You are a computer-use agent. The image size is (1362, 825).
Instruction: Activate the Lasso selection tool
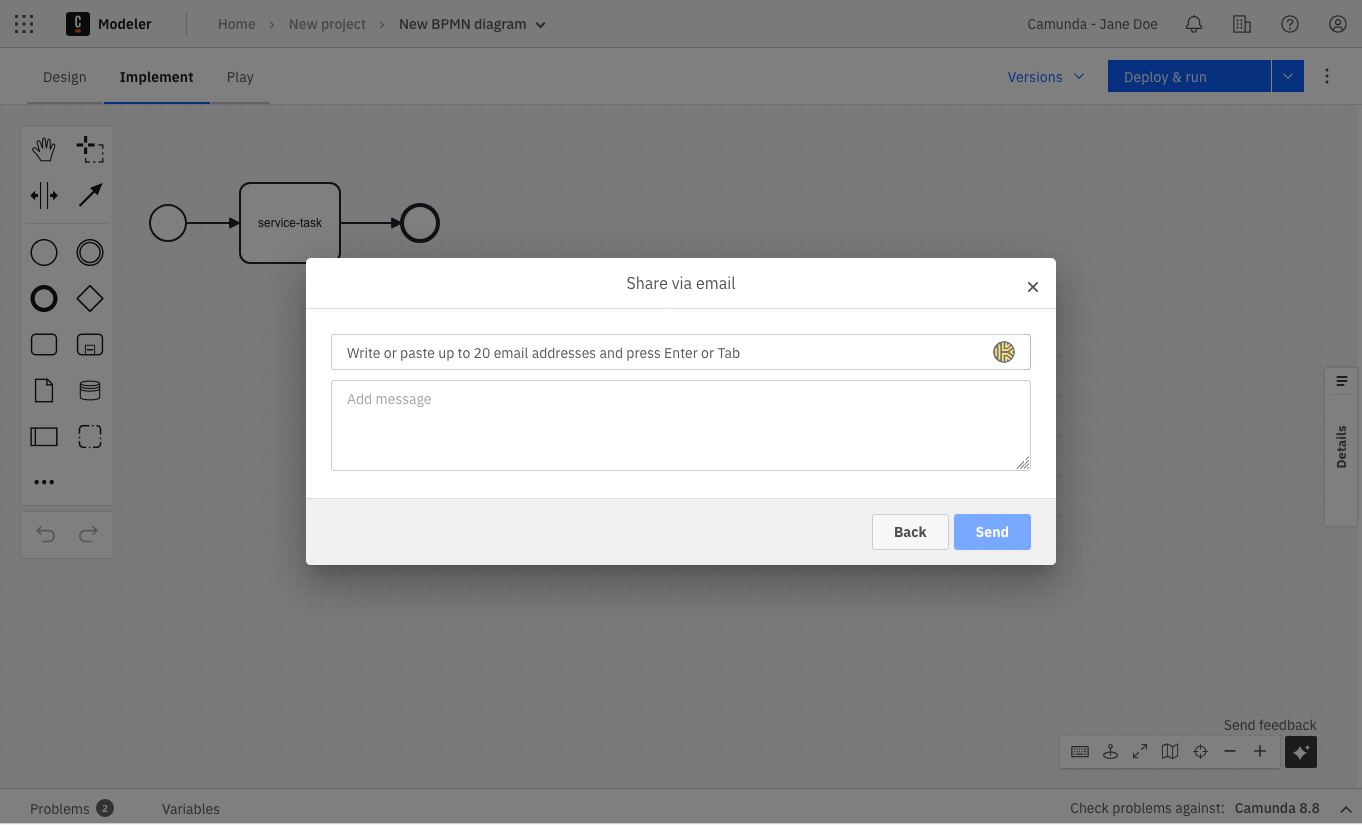pyautogui.click(x=90, y=150)
